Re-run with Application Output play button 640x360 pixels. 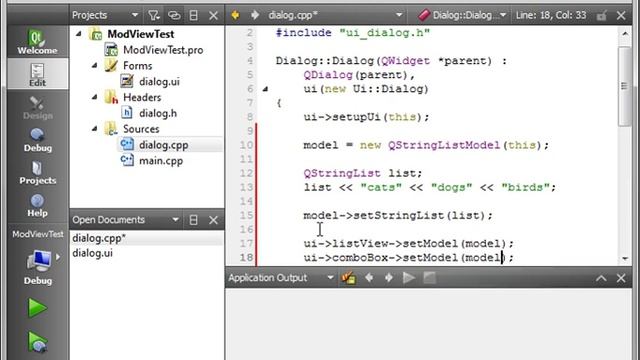click(409, 278)
